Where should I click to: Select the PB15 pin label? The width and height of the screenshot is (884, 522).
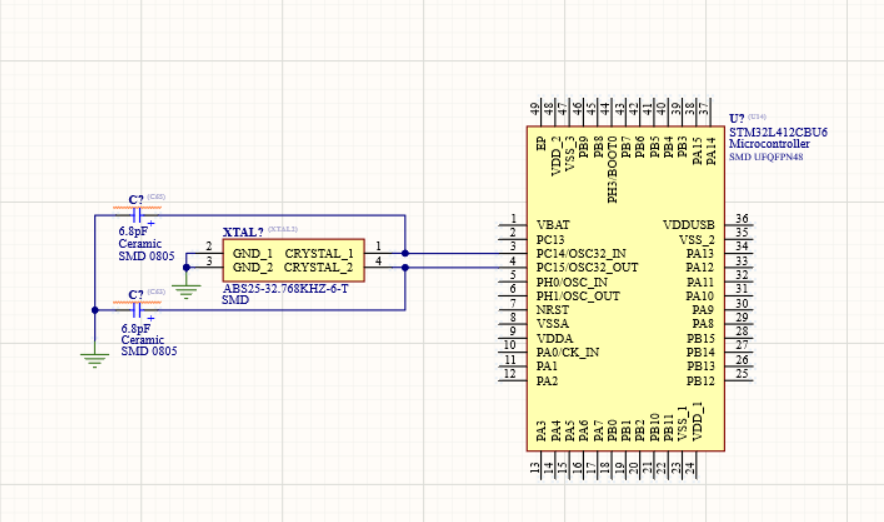pos(700,339)
